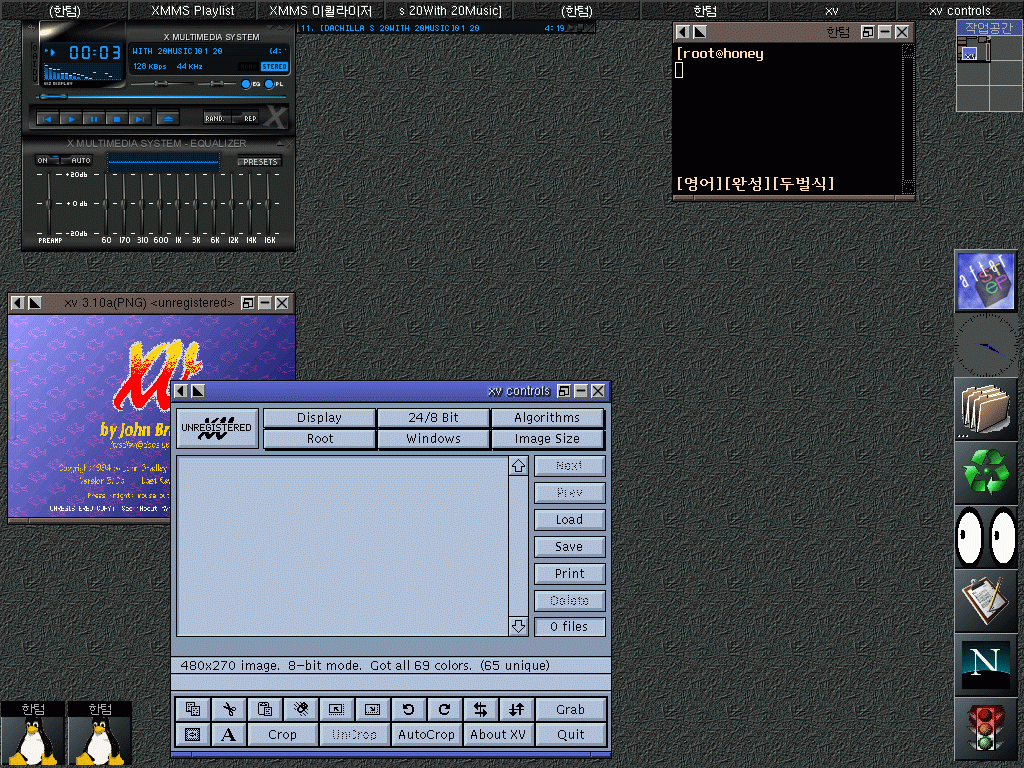Click the copy selection icon in xv

click(193, 709)
